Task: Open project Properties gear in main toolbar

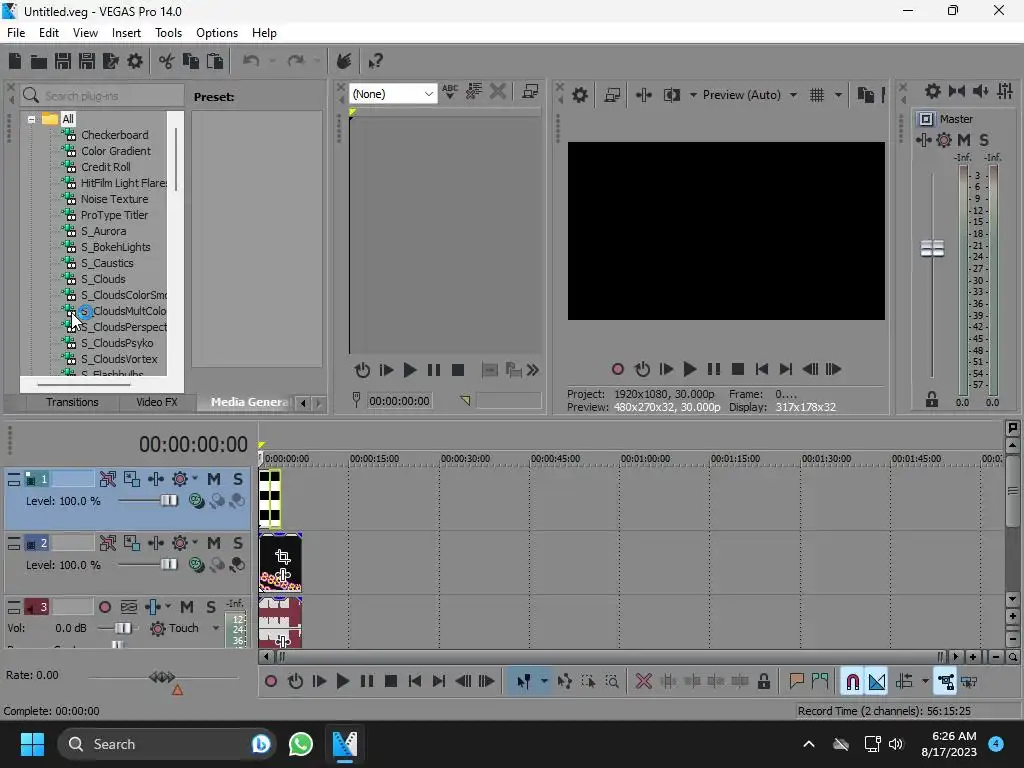Action: (x=135, y=61)
